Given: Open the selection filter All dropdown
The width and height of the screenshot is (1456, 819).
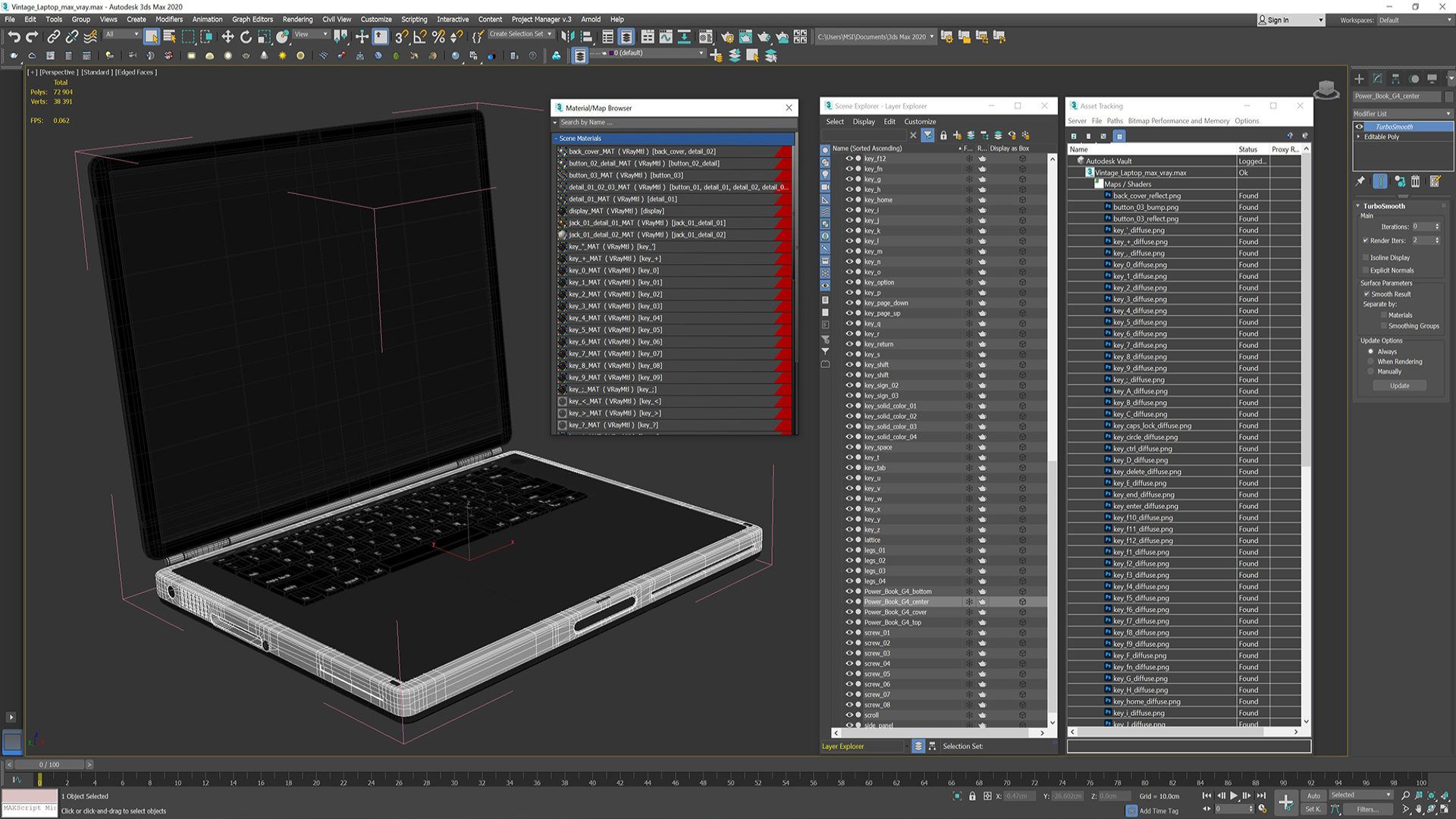Looking at the screenshot, I should tap(122, 34).
